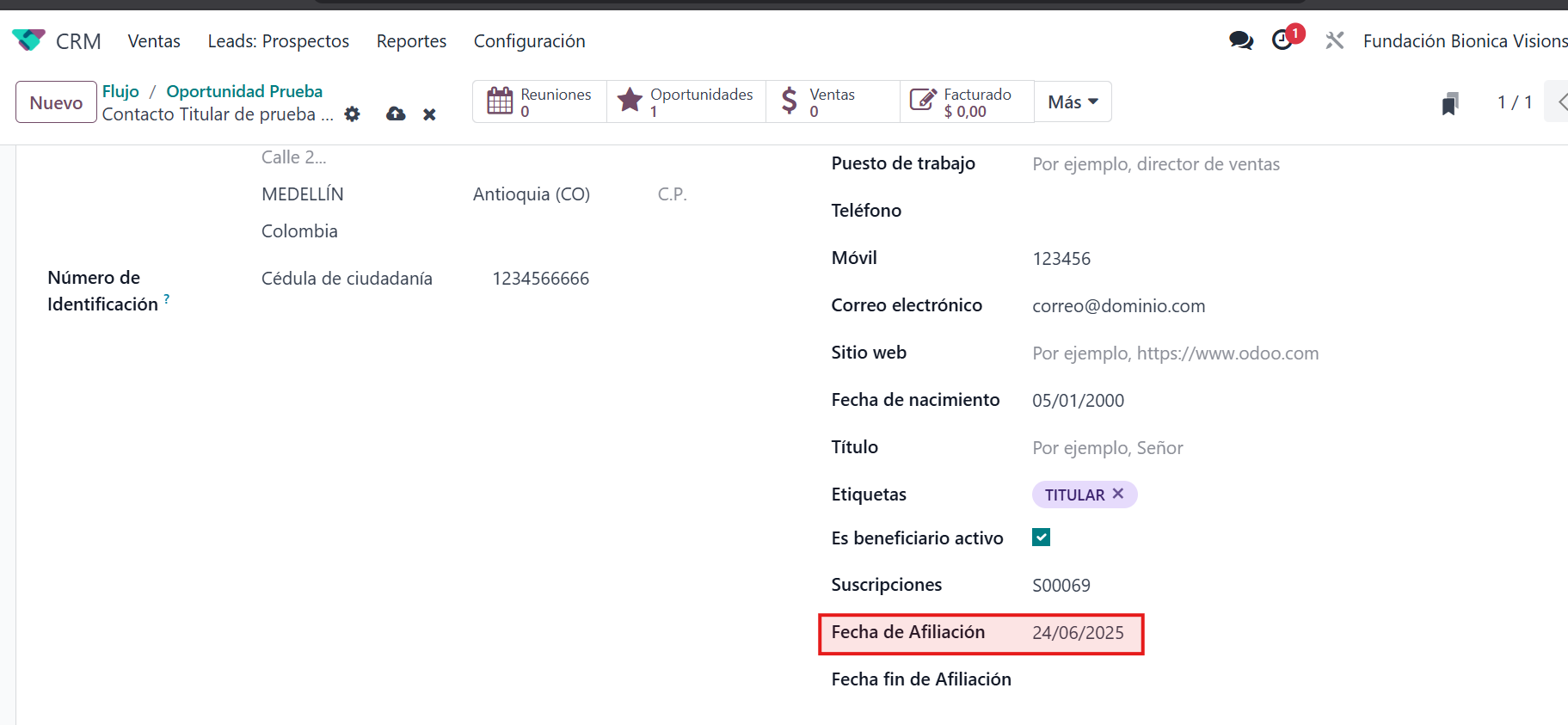Click the bookmark icon near the pager
This screenshot has width=1568, height=725.
click(1450, 103)
